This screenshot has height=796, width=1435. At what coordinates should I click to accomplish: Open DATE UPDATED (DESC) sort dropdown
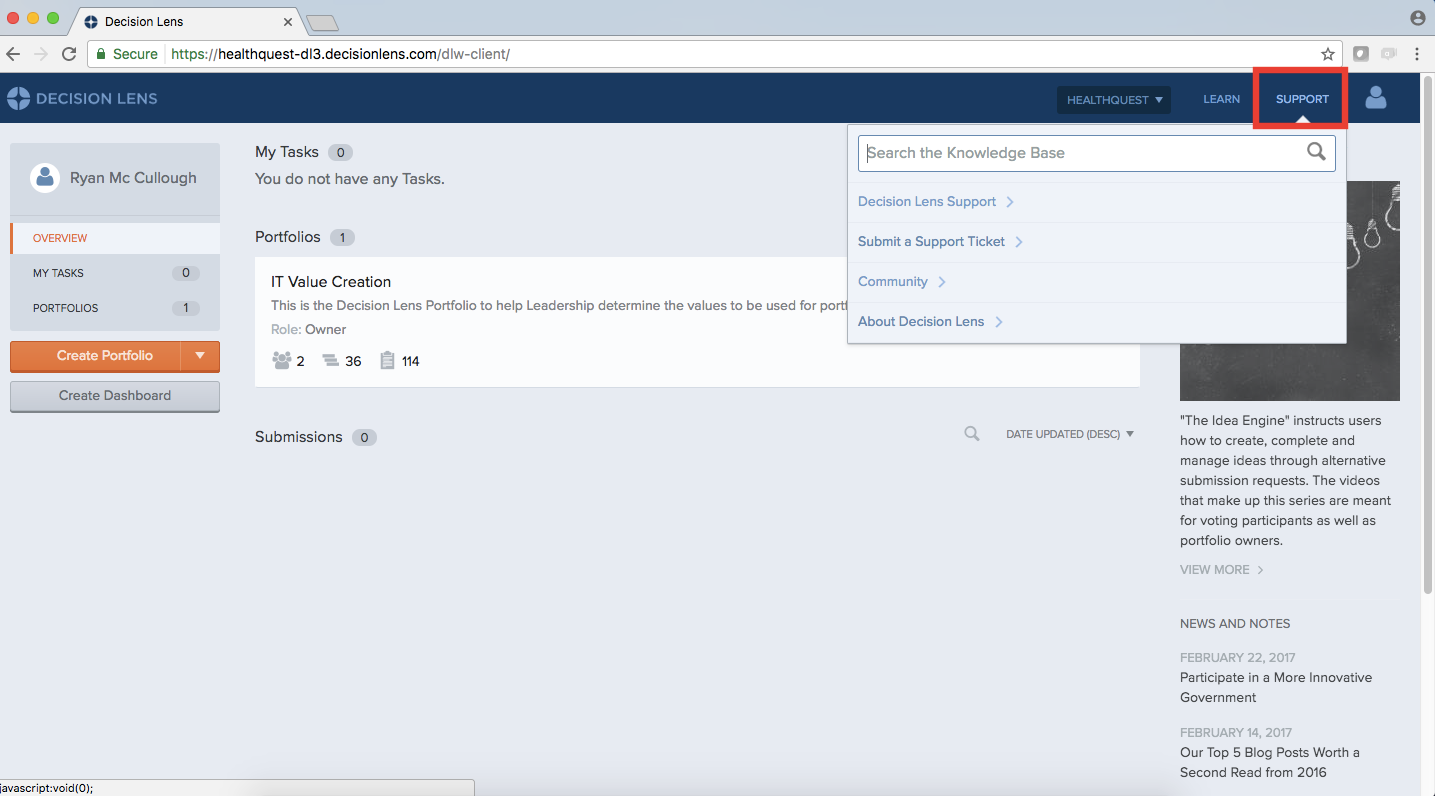click(x=1070, y=434)
